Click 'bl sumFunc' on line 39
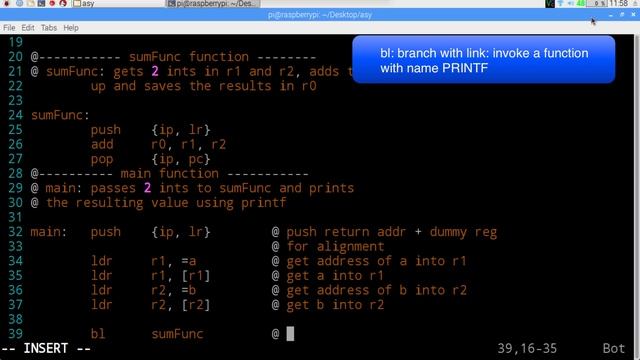 pyautogui.click(x=147, y=334)
